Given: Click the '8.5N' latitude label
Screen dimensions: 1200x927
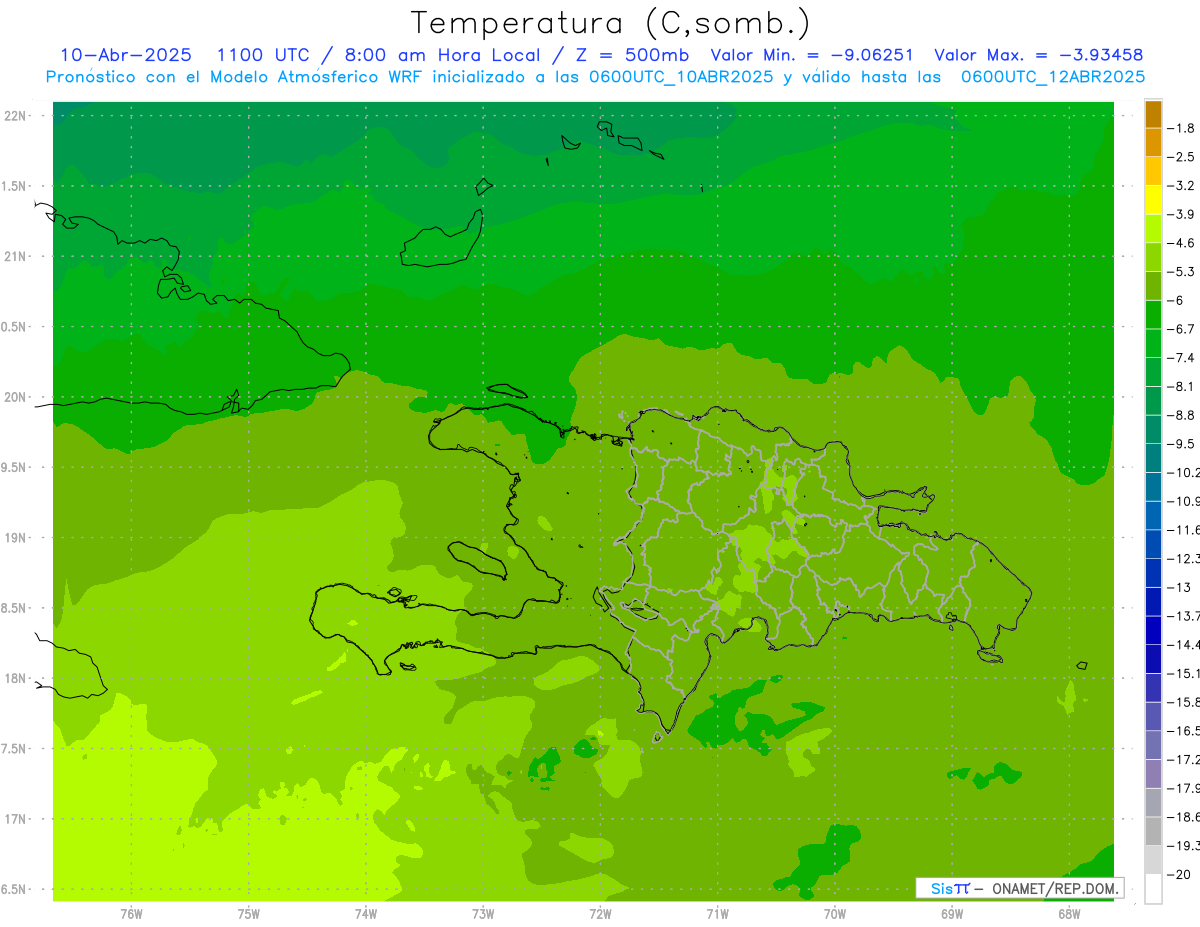Looking at the screenshot, I should [x=15, y=608].
